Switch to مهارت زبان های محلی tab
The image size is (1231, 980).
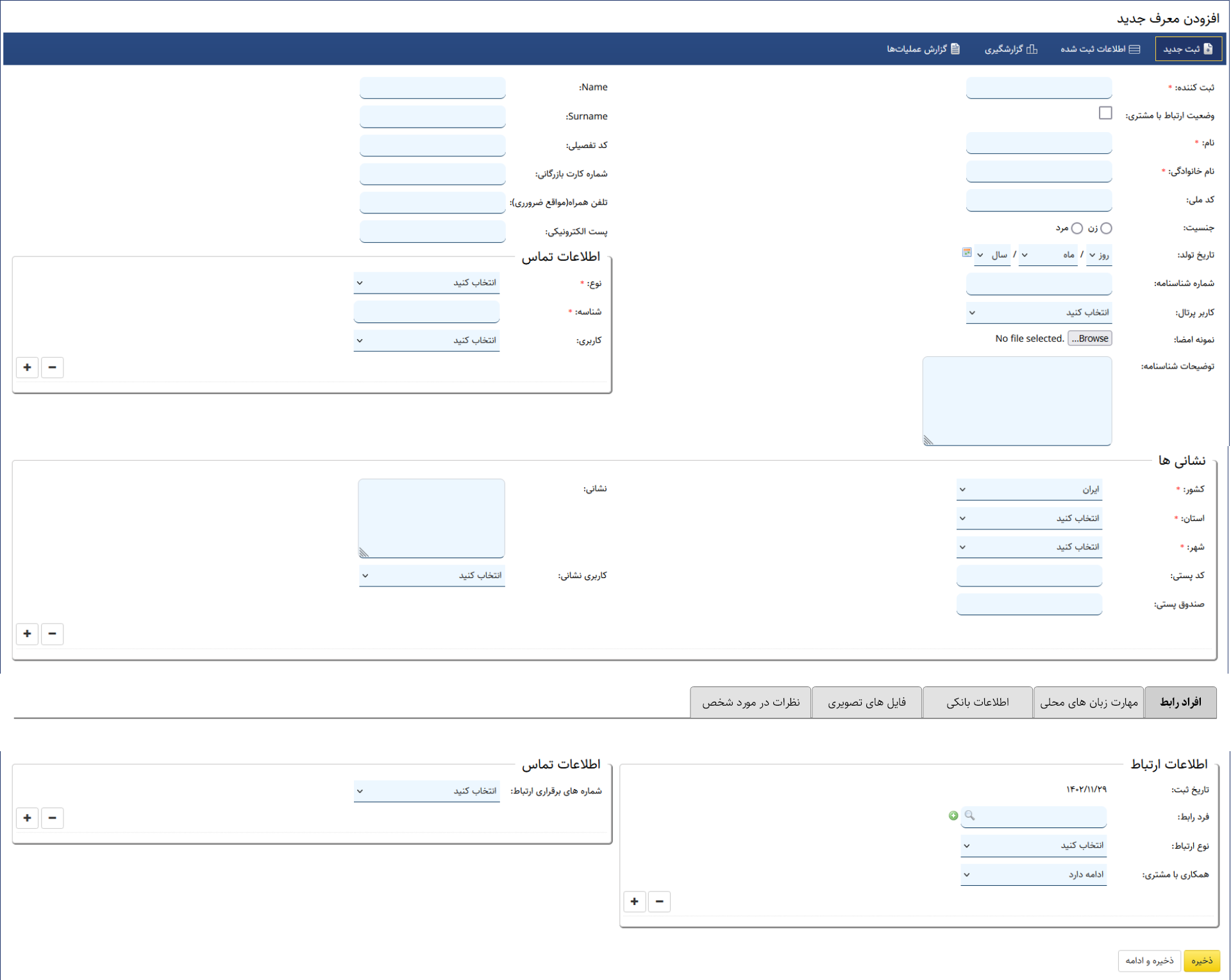coord(1089,702)
